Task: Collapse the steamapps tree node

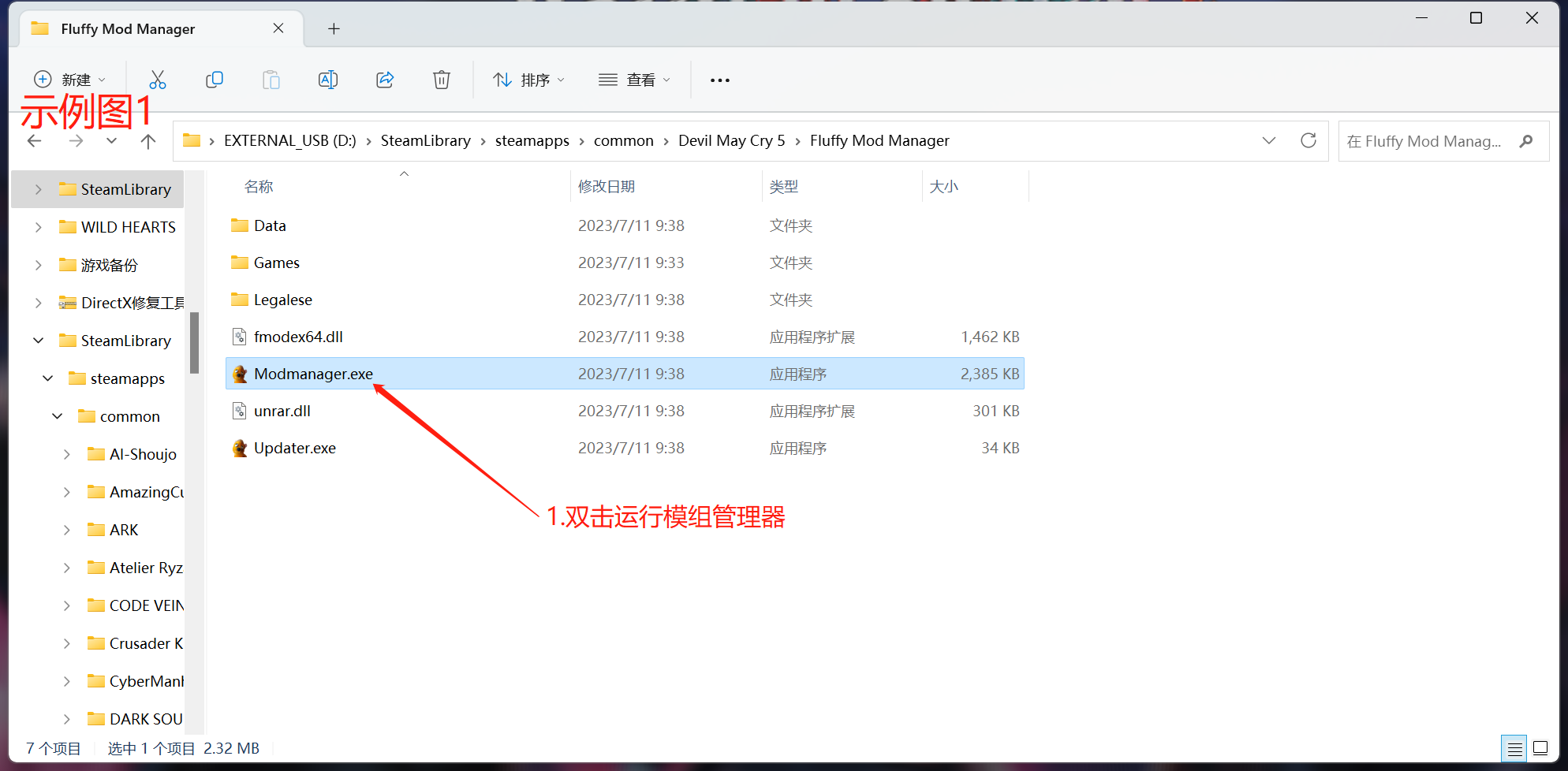Action: click(48, 378)
